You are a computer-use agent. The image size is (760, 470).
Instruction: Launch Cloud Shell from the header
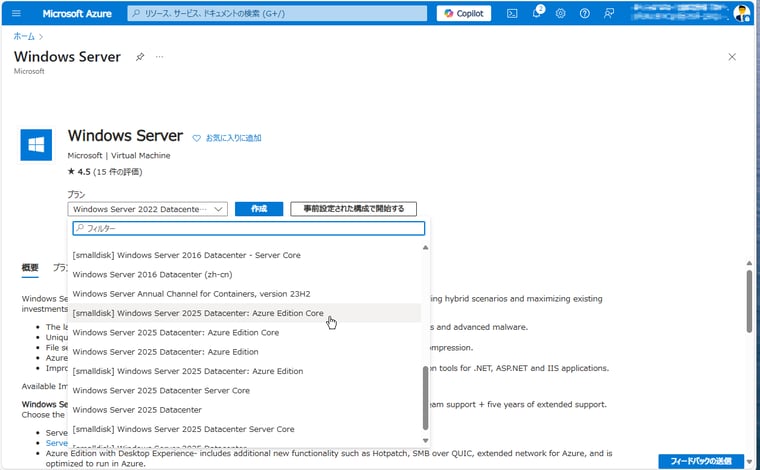coord(512,14)
